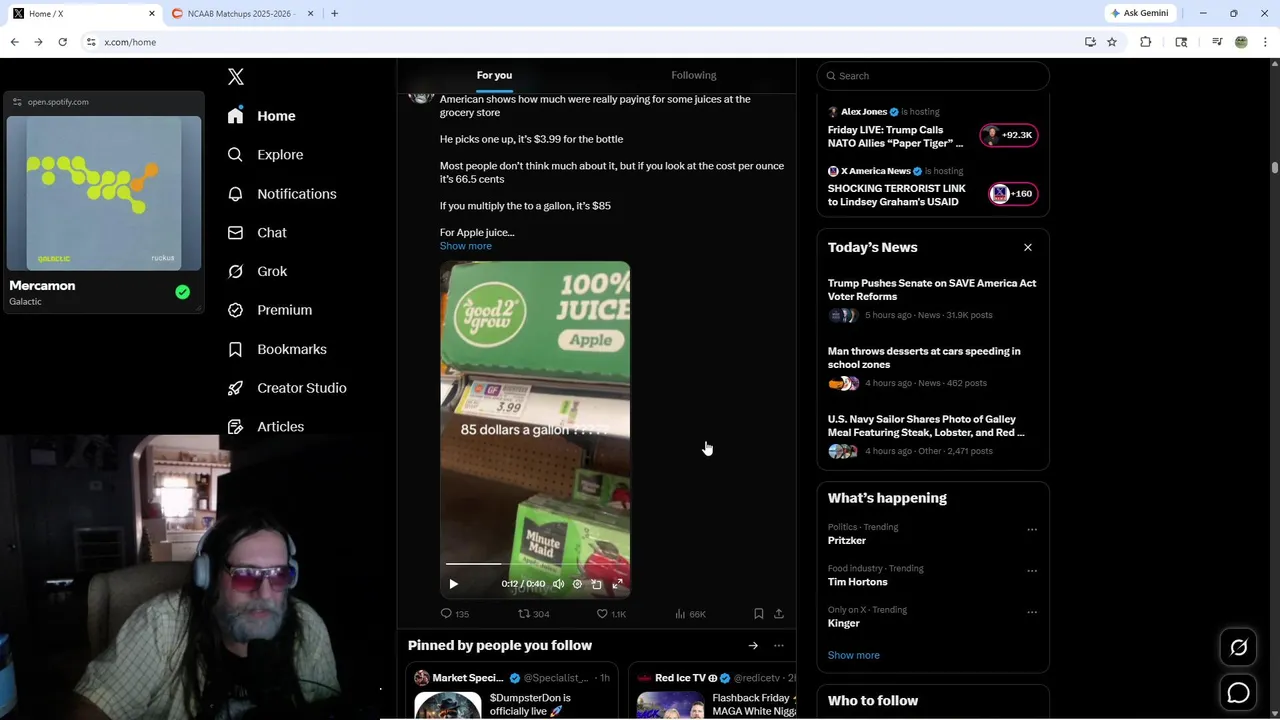Open the Chrome profile avatar
Image resolution: width=1280 pixels, height=720 pixels.
point(1242,42)
